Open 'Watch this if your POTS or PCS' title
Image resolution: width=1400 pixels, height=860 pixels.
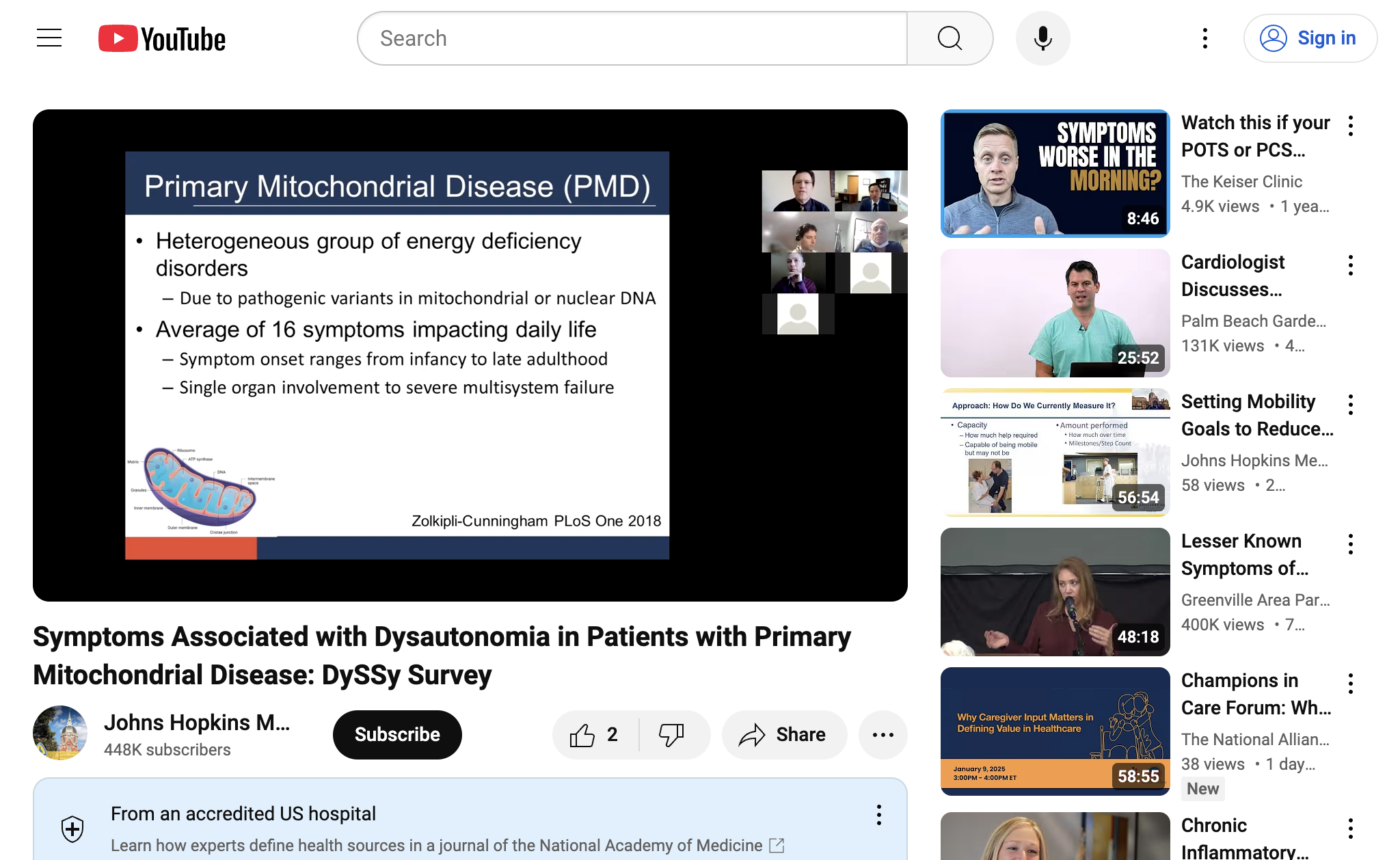pos(1255,136)
